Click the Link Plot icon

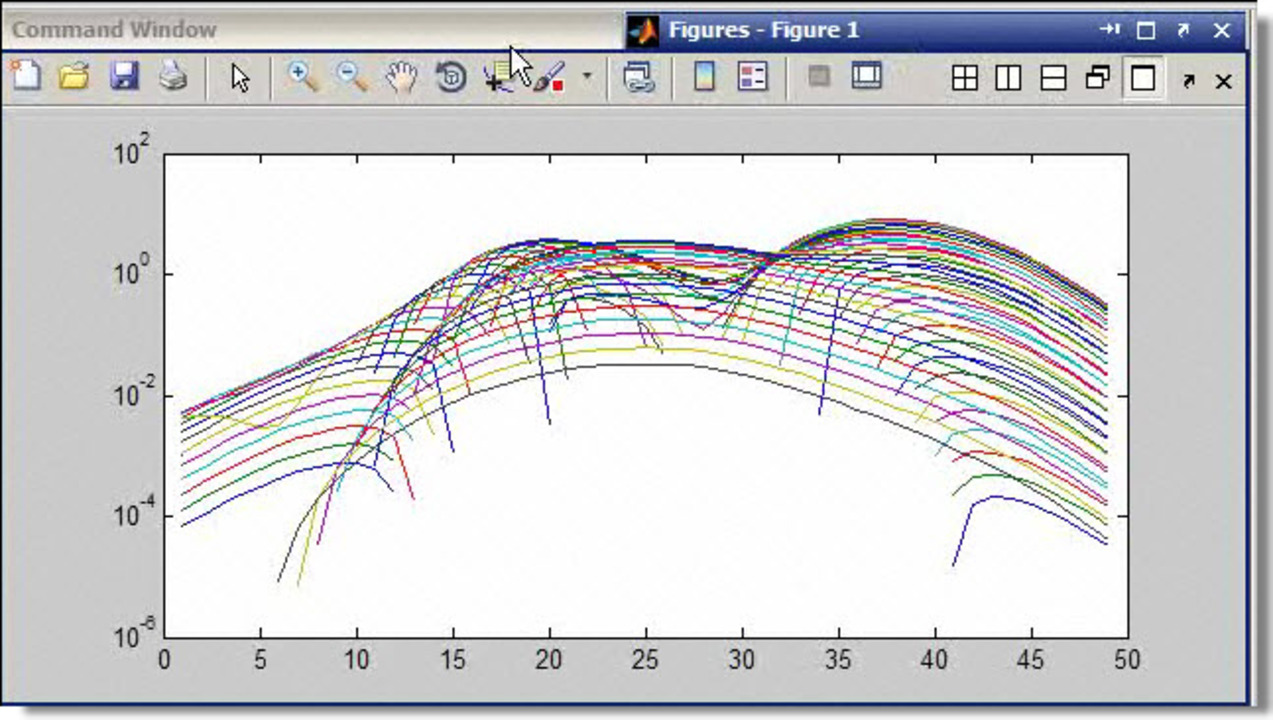coord(637,77)
